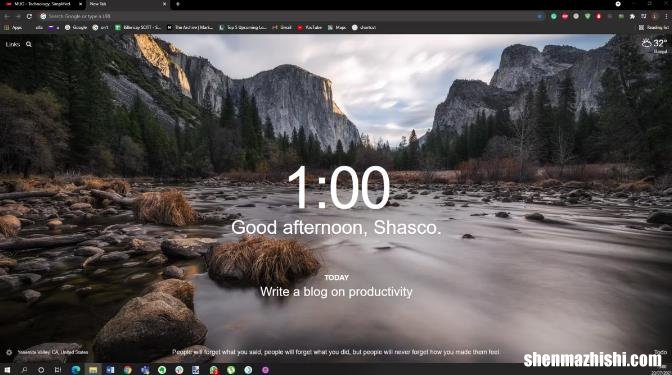
Task: Open the Google bookmark
Action: [76, 27]
